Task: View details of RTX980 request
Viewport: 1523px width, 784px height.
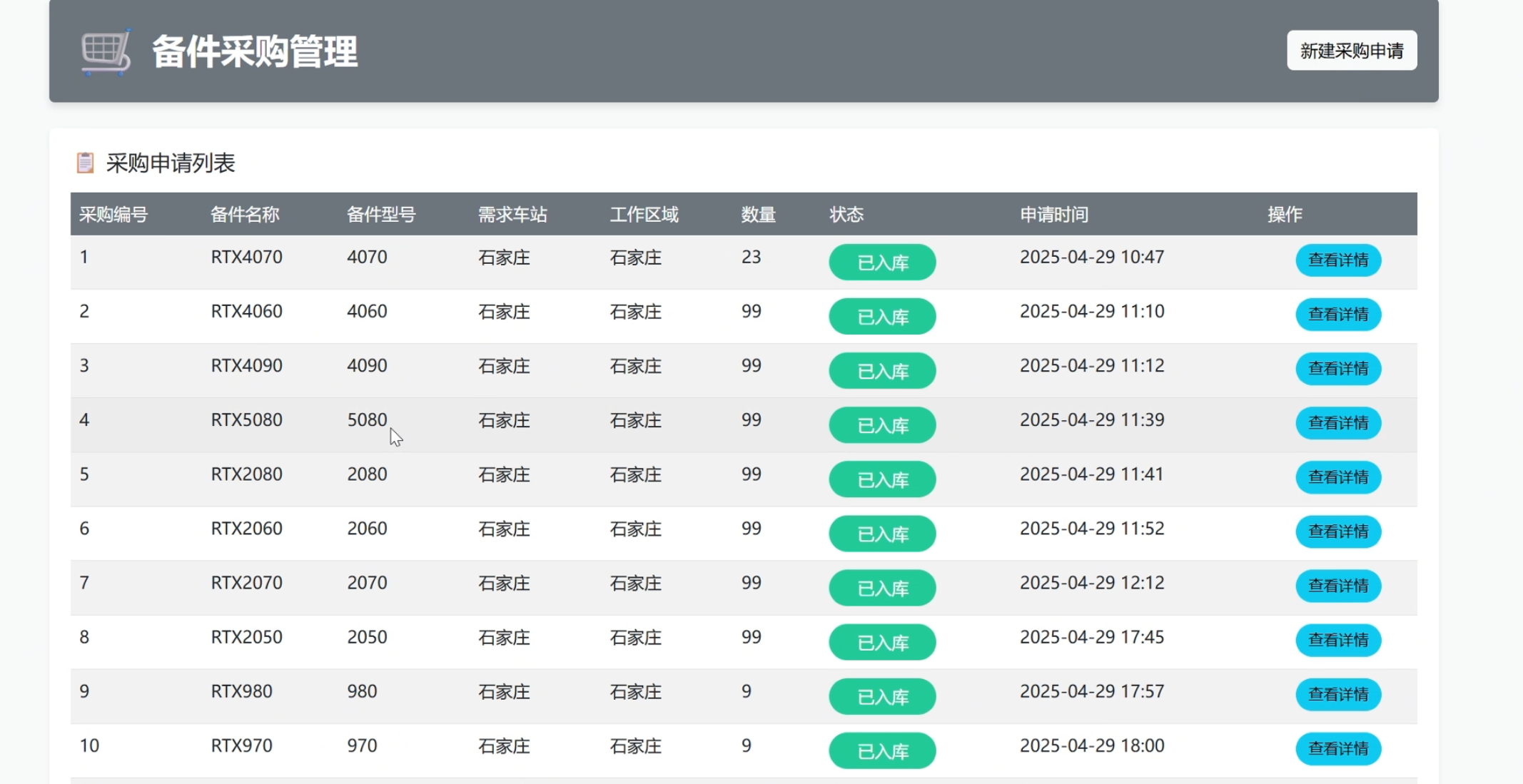Action: click(1337, 694)
